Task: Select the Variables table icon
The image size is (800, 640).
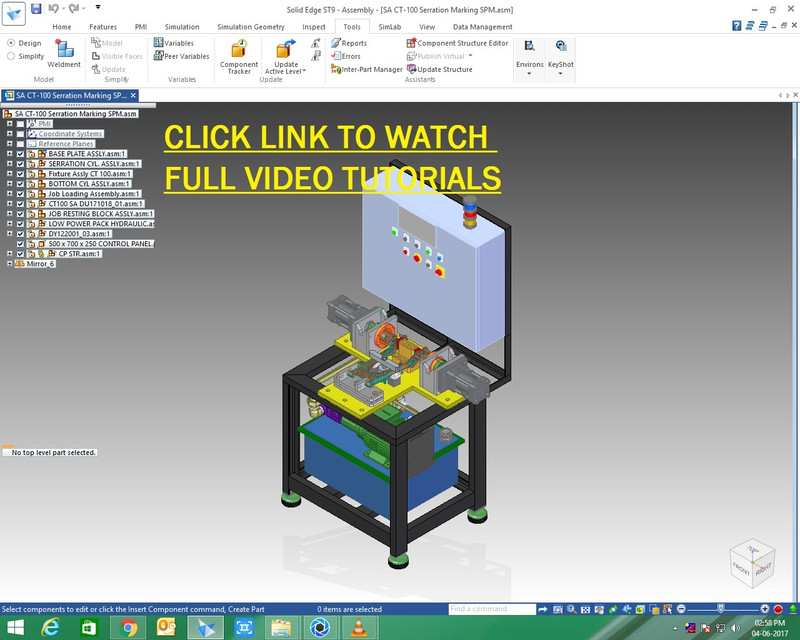Action: tap(166, 42)
